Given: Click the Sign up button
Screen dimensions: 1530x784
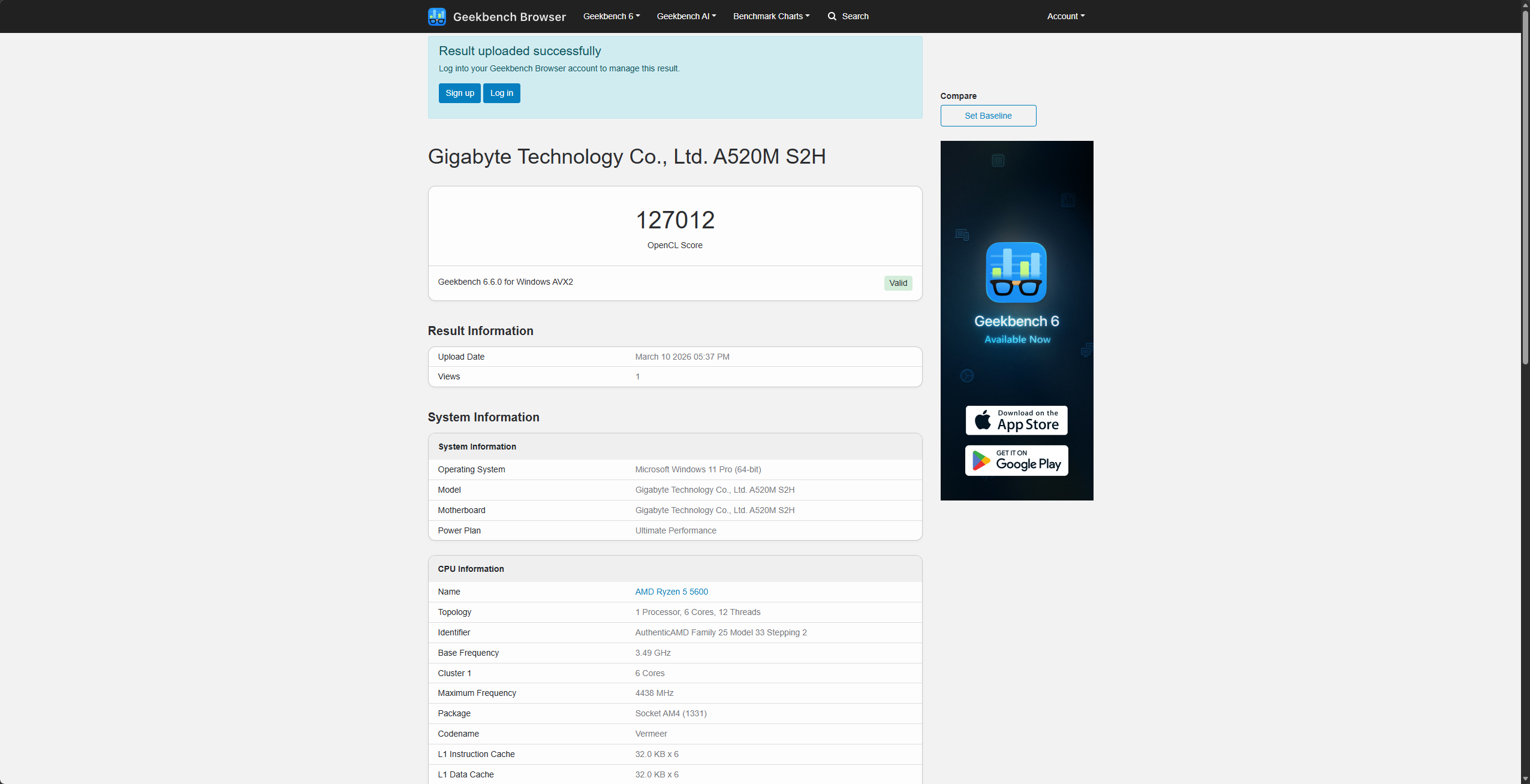Looking at the screenshot, I should (x=459, y=93).
